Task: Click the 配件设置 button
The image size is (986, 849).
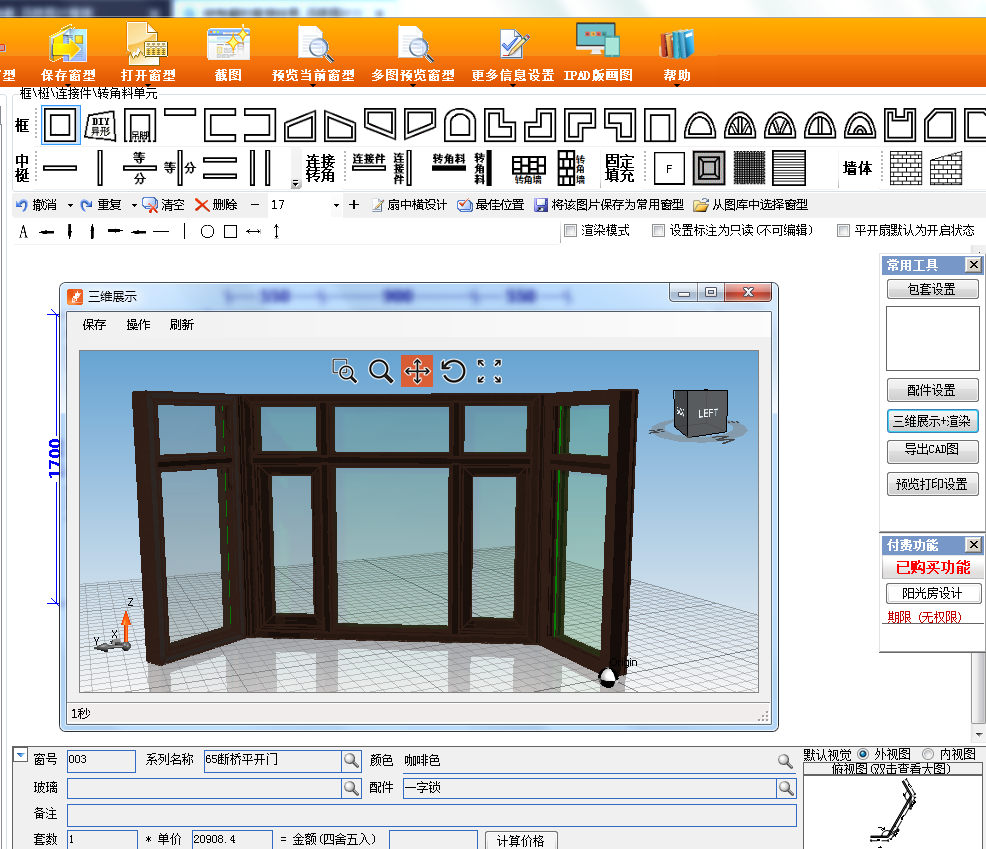Action: click(x=932, y=391)
